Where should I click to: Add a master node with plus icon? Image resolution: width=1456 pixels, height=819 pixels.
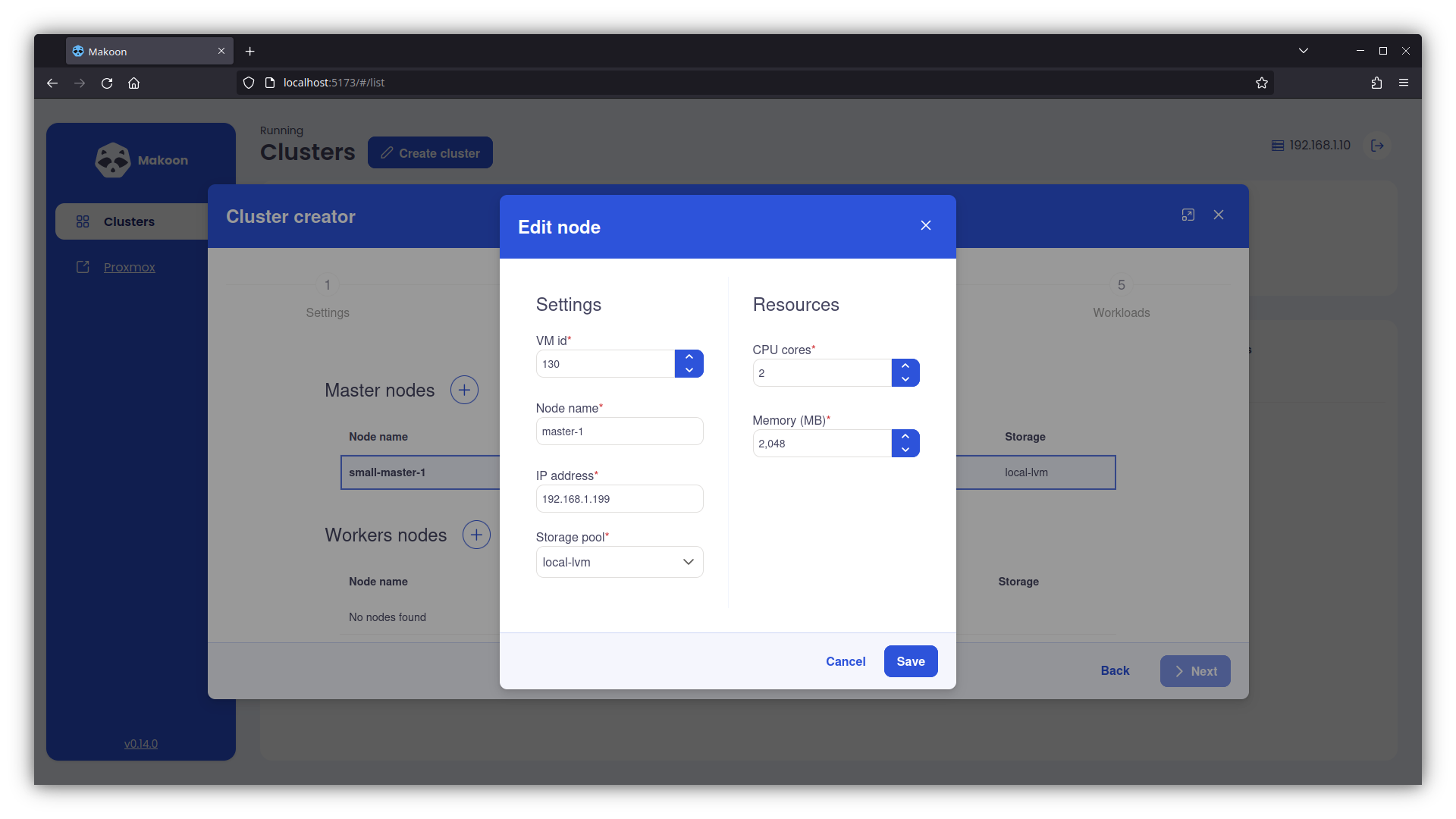click(464, 390)
